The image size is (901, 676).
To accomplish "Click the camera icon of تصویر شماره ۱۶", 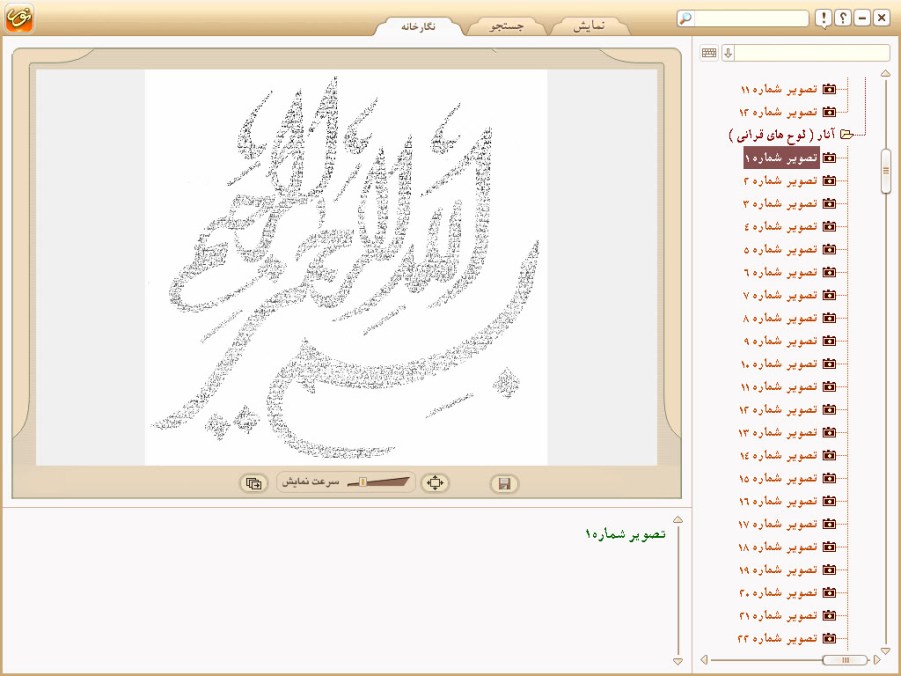I will click(x=829, y=501).
